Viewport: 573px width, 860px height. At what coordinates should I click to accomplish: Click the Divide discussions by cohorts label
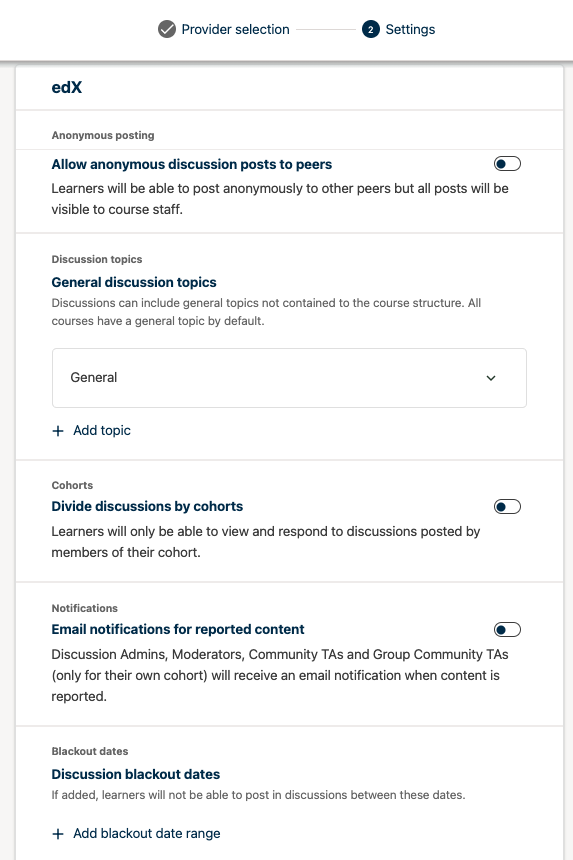click(x=147, y=506)
